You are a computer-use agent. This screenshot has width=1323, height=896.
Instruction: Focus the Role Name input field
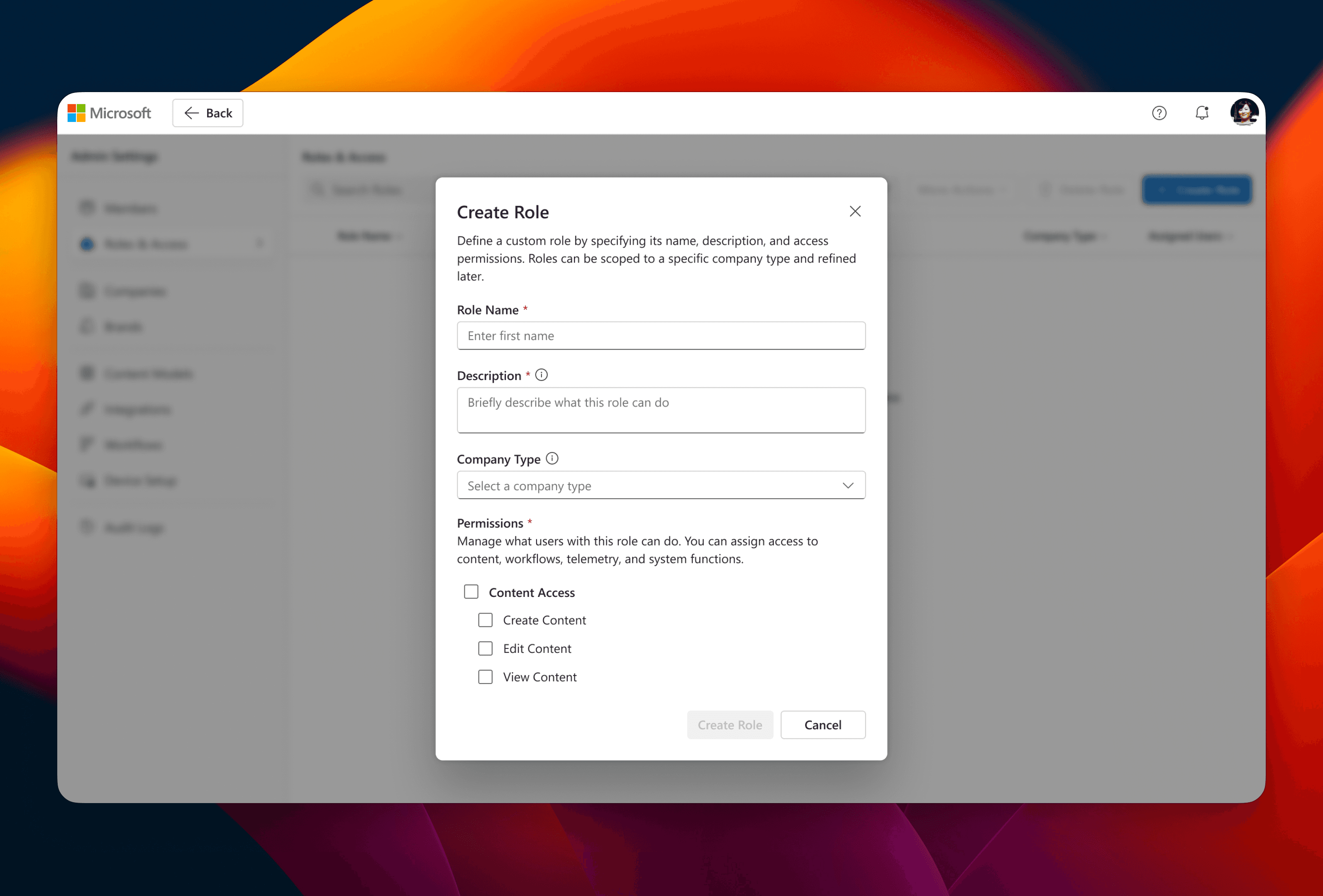pos(661,336)
